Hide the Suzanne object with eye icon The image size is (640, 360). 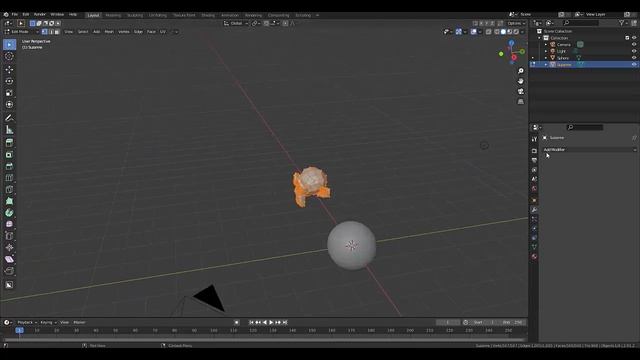point(634,64)
